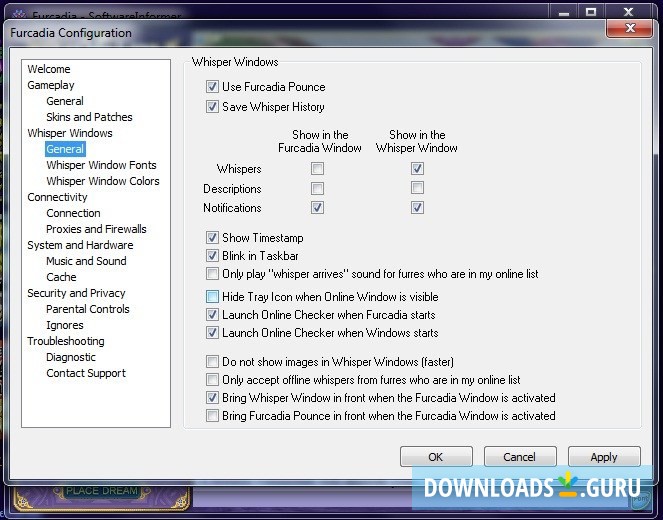This screenshot has width=663, height=520.
Task: Open Parental Controls settings
Action: point(88,309)
